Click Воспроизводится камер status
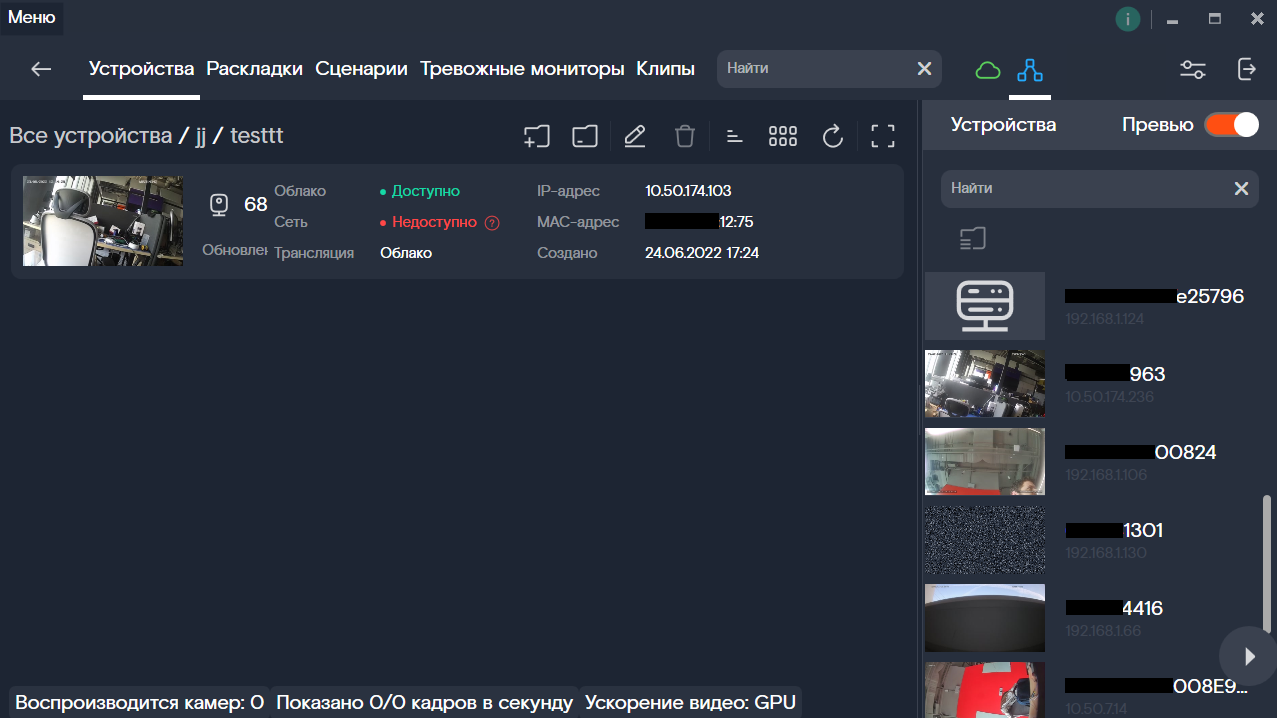Image resolution: width=1277 pixels, height=718 pixels. pyautogui.click(x=139, y=703)
